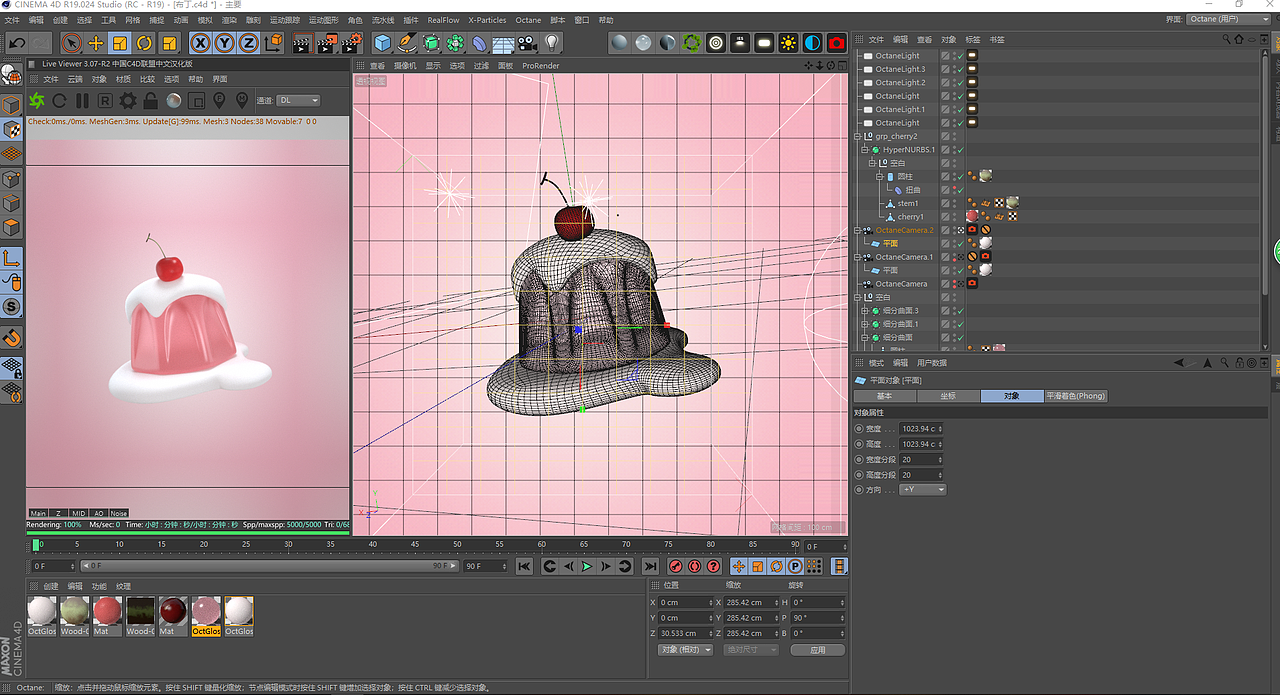This screenshot has height=695, width=1280.
Task: Switch to the 坐标 attribute tab
Action: 947,396
